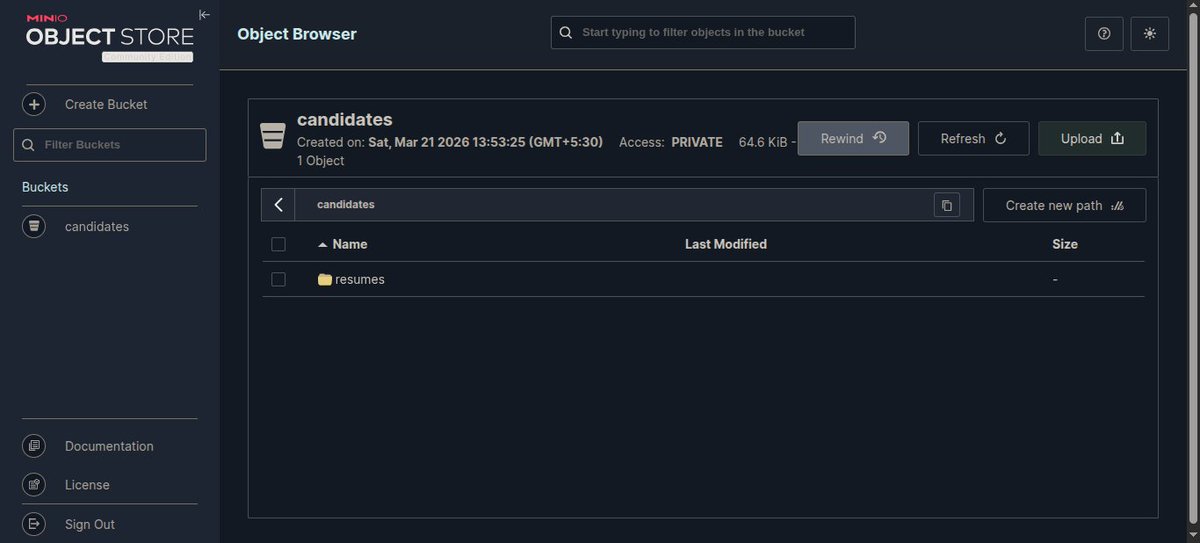Open the Documentation link
The width and height of the screenshot is (1200, 543).
110,446
